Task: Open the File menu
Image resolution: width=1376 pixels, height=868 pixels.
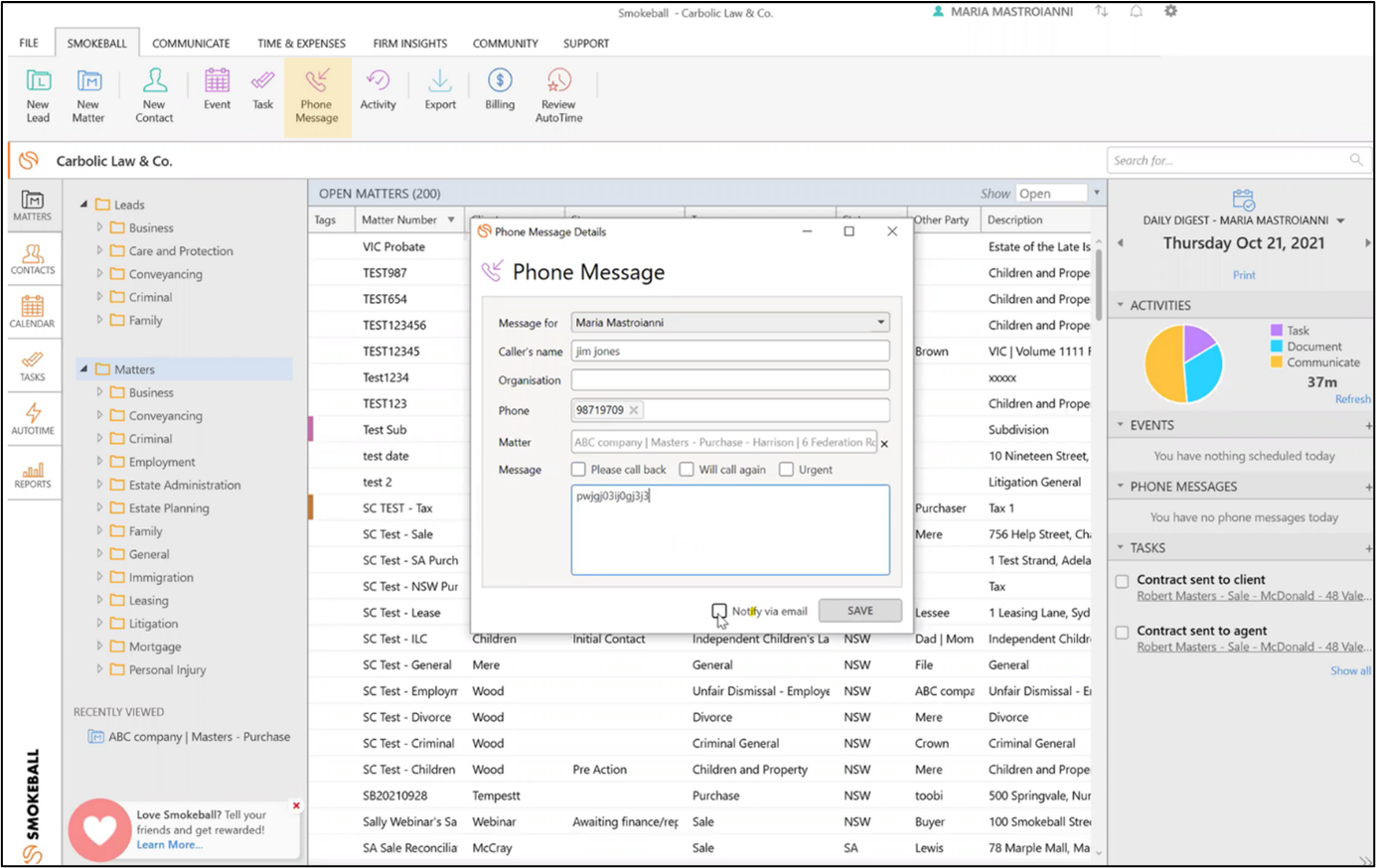Action: tap(29, 43)
